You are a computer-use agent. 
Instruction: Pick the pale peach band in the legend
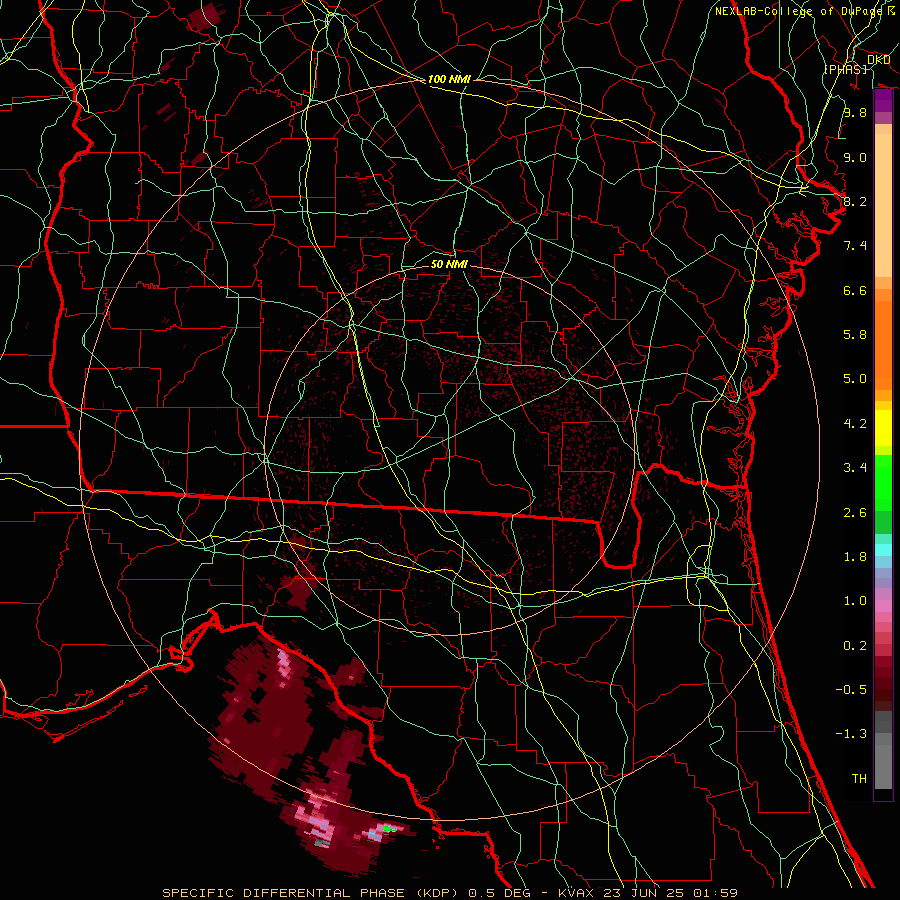pyautogui.click(x=883, y=205)
